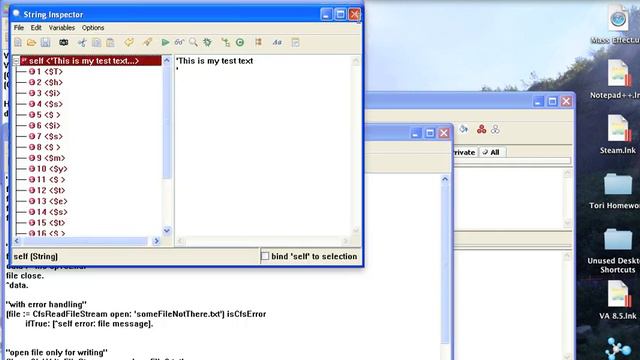The image size is (640, 360).
Task: Maximize the String Inspector window
Action: click(x=340, y=14)
